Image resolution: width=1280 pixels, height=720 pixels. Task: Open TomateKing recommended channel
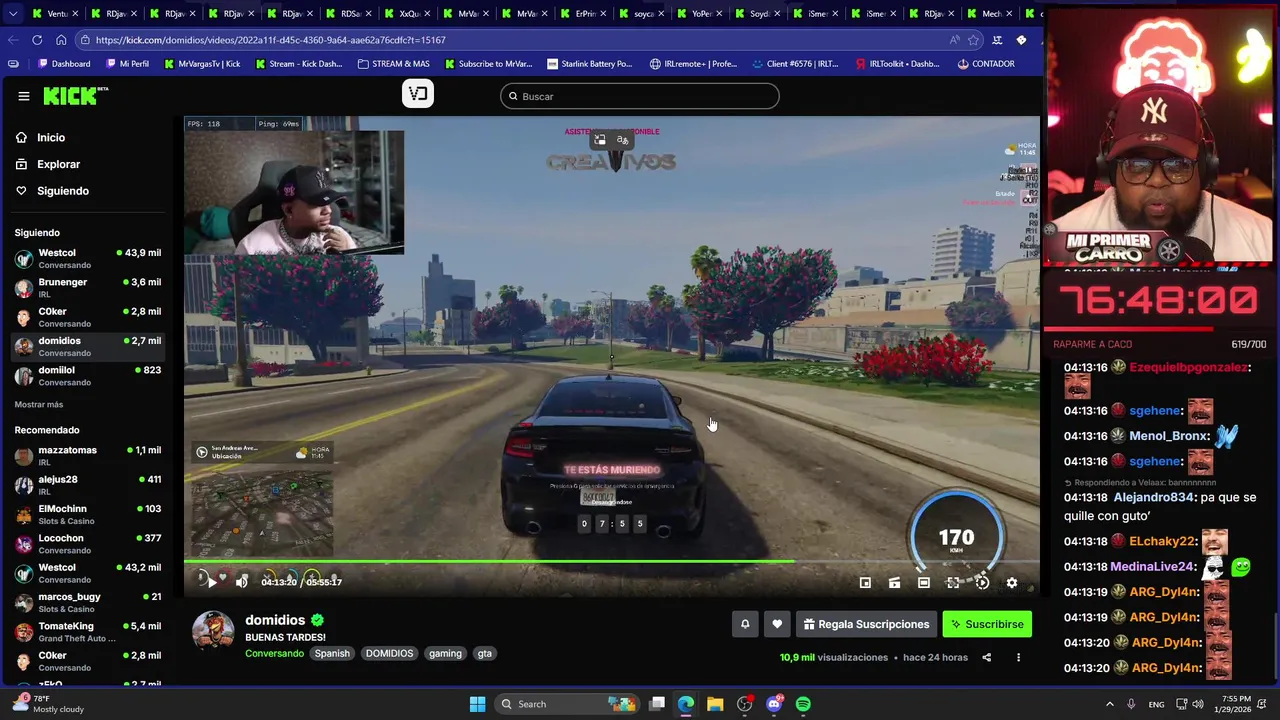(88, 632)
